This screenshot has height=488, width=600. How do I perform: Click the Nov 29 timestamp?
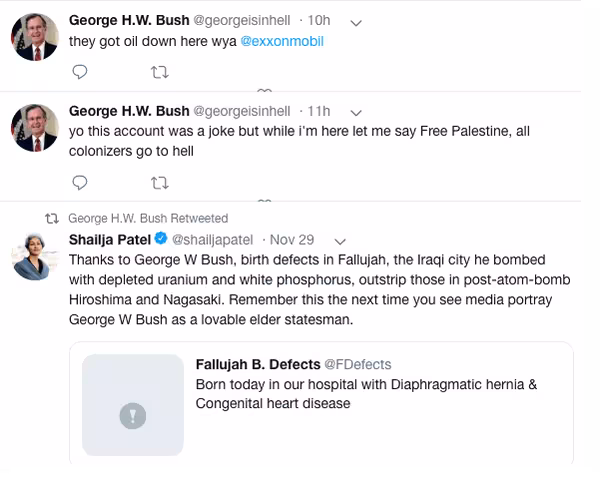click(292, 240)
